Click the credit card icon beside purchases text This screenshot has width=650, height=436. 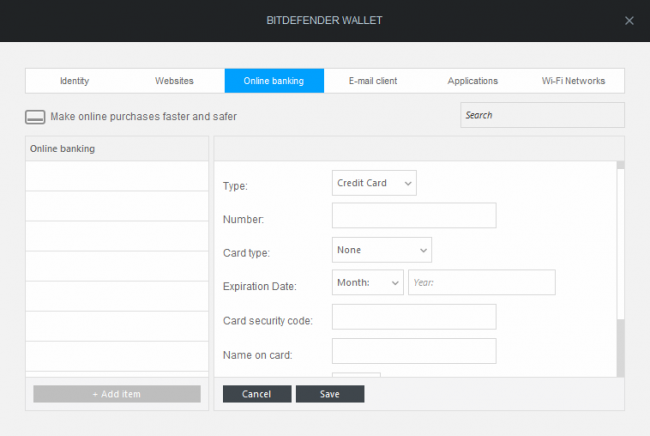coord(35,117)
